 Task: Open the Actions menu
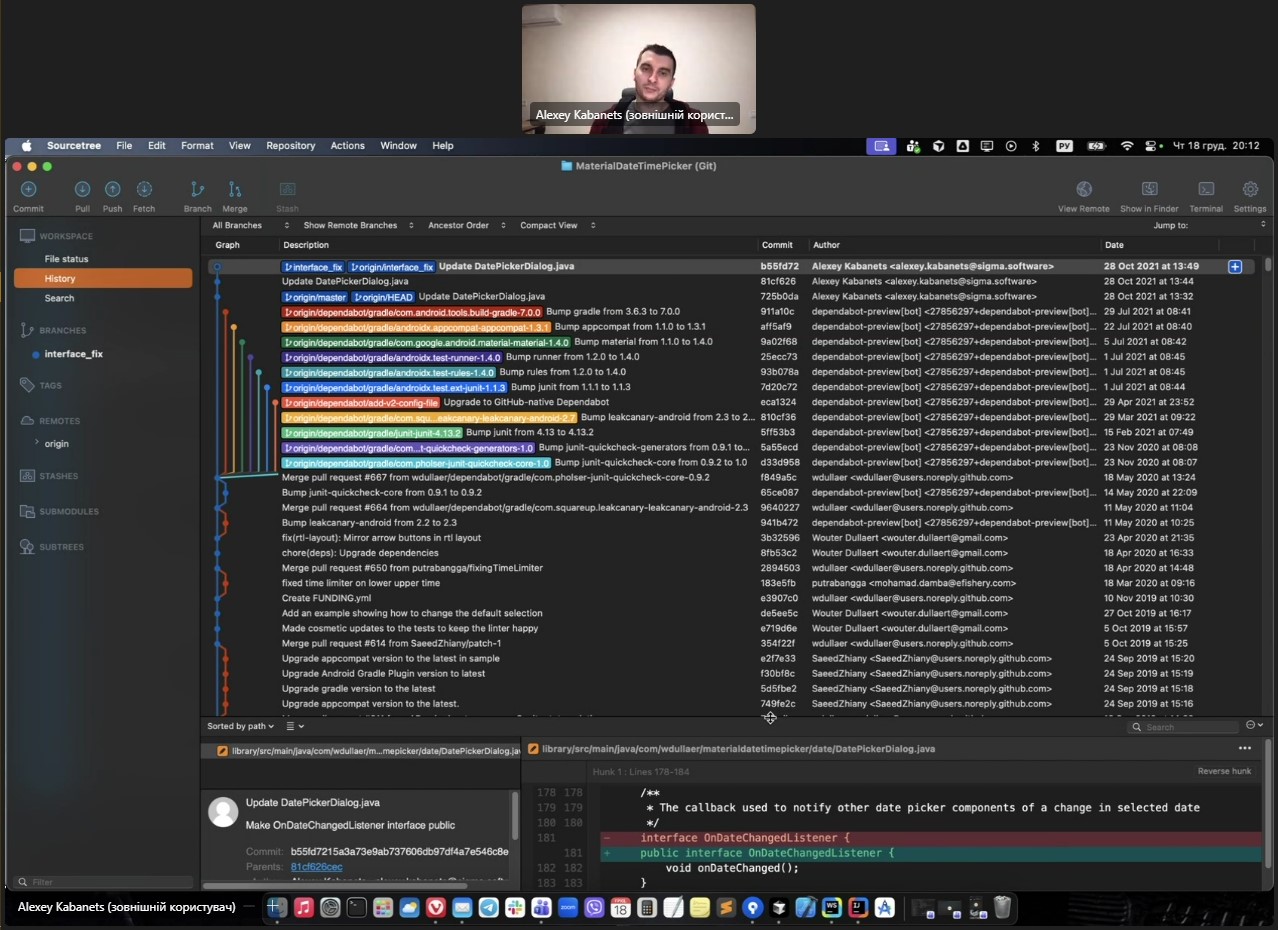click(347, 146)
